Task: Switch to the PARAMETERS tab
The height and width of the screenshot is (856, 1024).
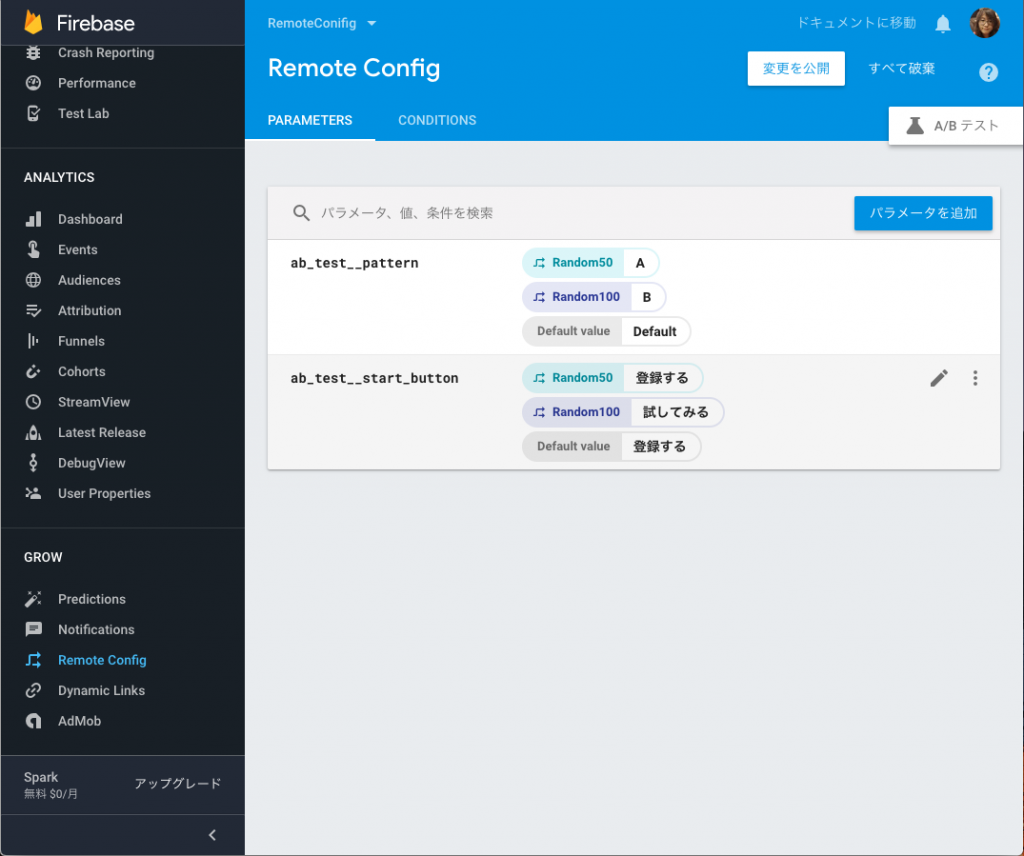Action: [x=310, y=120]
